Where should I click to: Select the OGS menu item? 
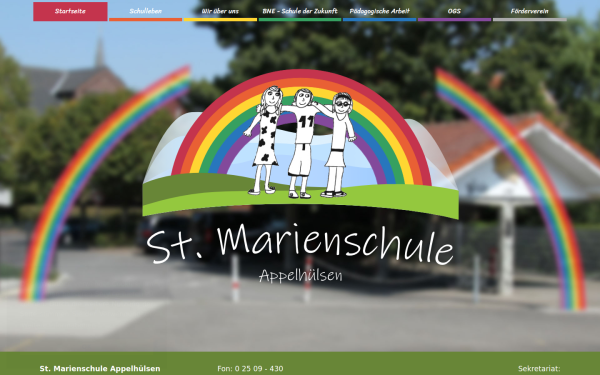pos(454,11)
